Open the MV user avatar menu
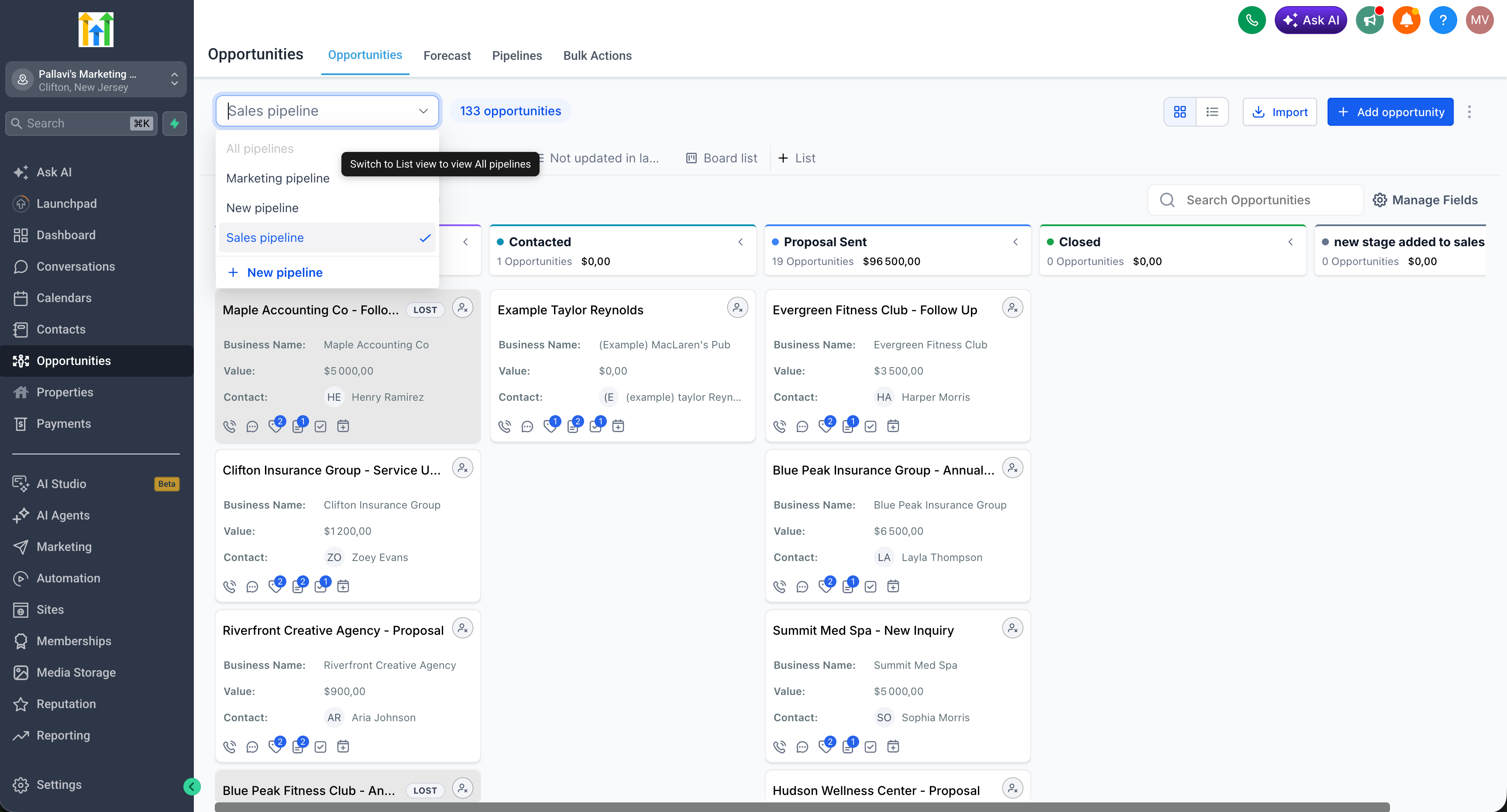The height and width of the screenshot is (812, 1507). [1479, 21]
